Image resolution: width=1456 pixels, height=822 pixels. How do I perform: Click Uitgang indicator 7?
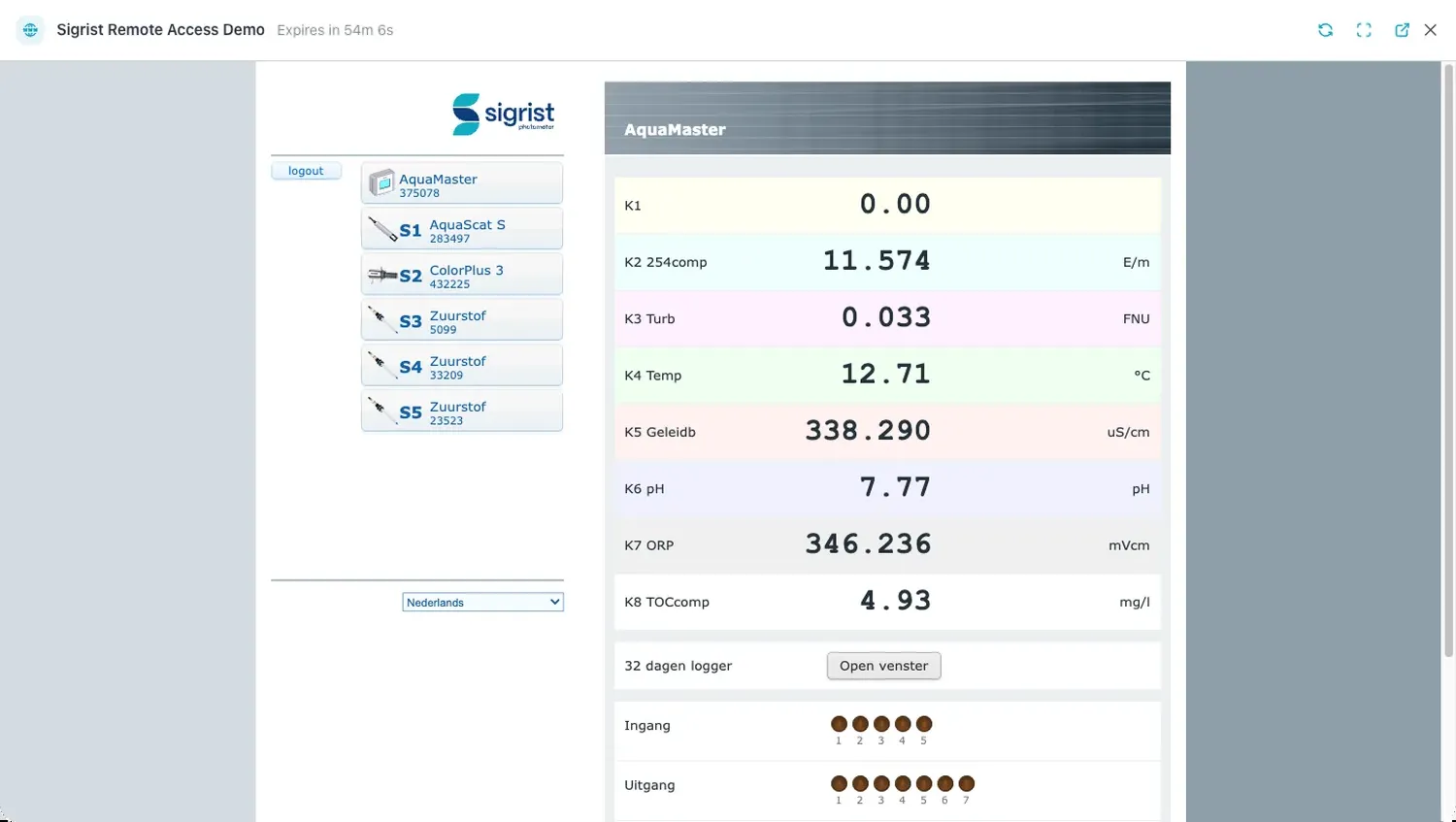966,784
